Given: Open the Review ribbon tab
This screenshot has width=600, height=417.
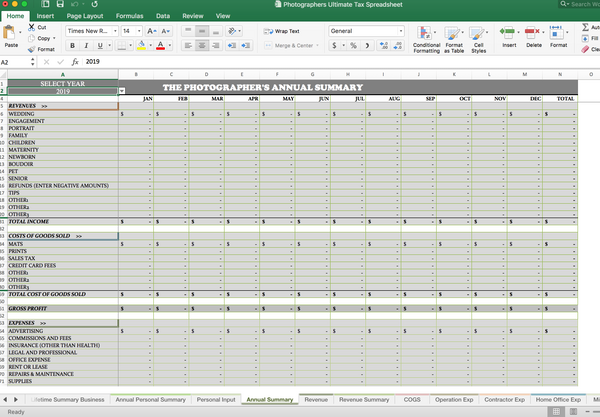Looking at the screenshot, I should (193, 16).
